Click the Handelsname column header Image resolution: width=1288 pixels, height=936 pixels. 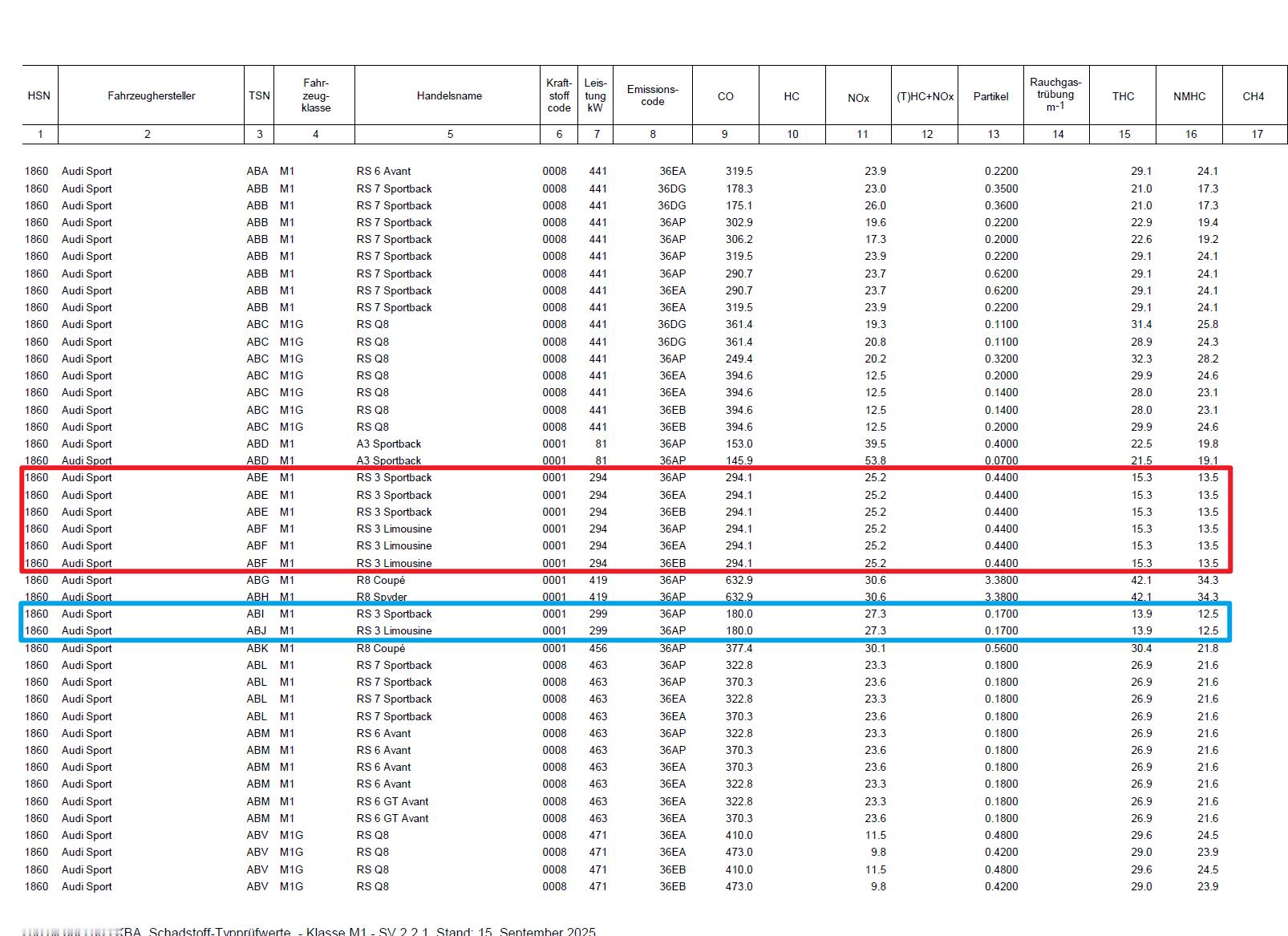pos(449,95)
